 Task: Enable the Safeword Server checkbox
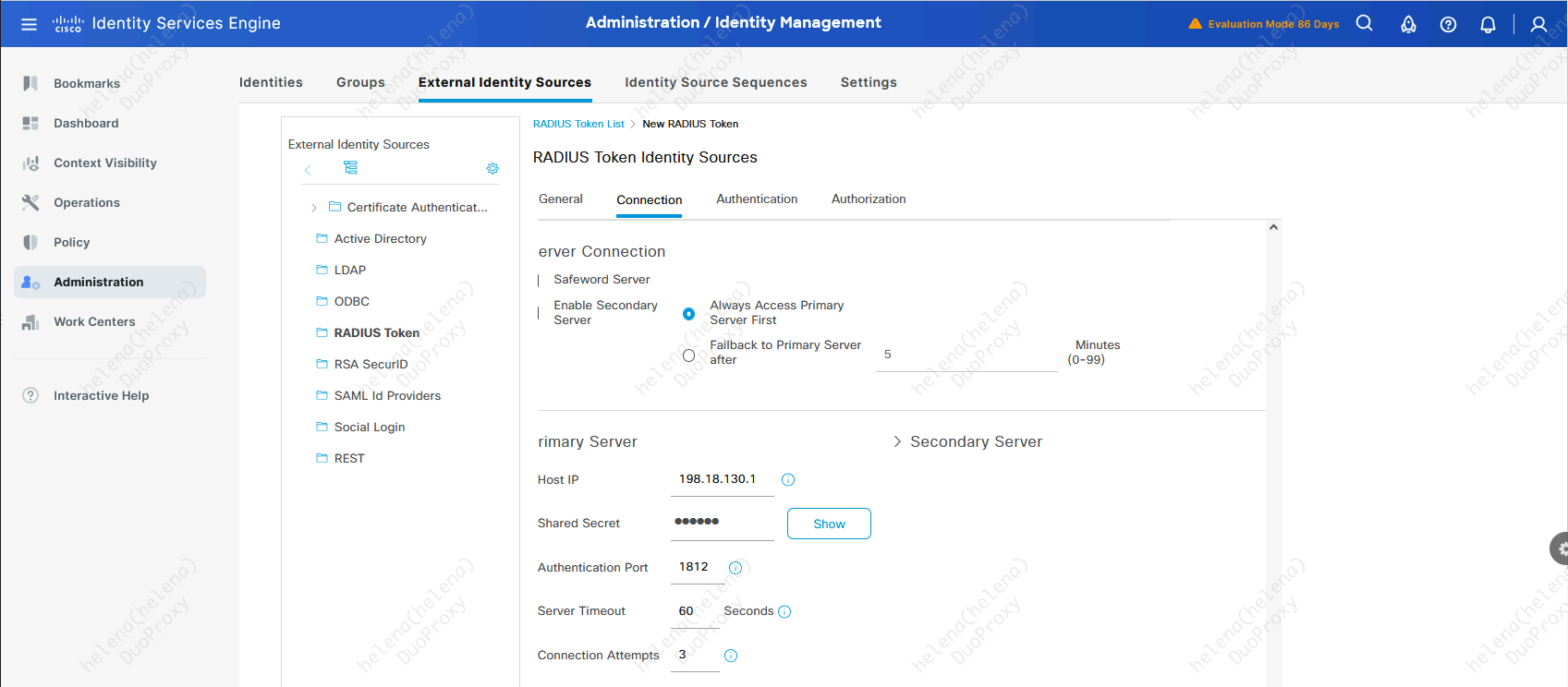point(540,280)
